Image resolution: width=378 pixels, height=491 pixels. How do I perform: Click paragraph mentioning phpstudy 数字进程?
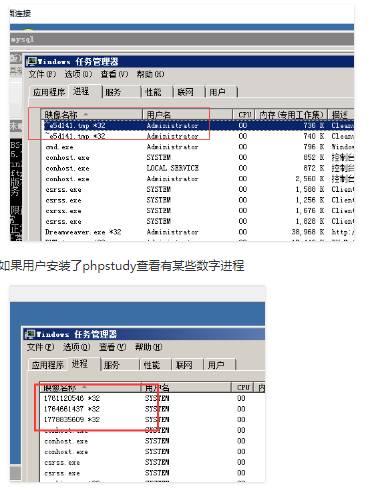[122, 266]
